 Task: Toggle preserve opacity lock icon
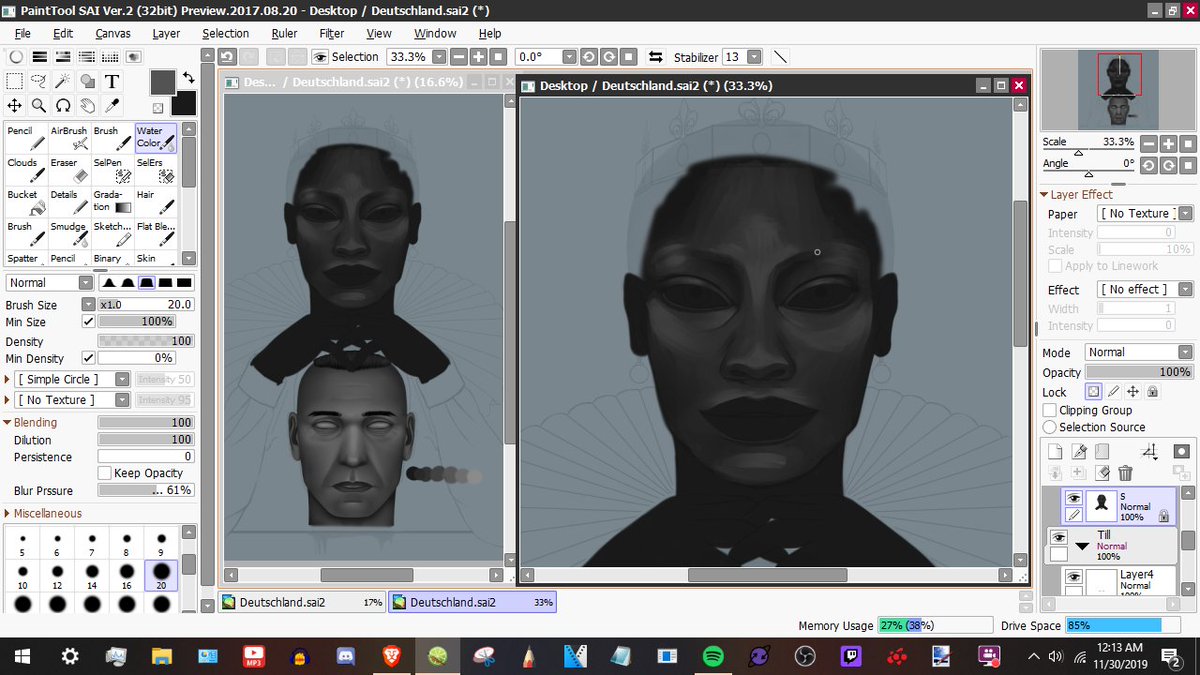coord(1094,392)
